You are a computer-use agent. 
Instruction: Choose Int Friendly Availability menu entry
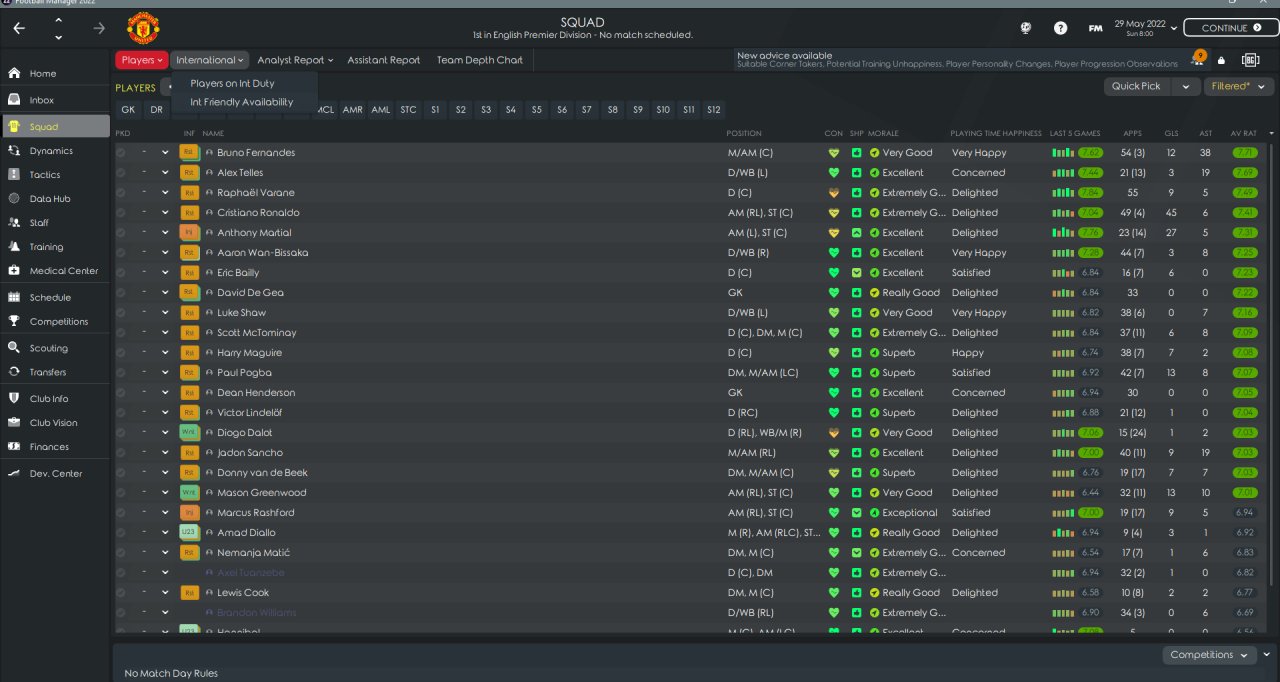coord(242,102)
